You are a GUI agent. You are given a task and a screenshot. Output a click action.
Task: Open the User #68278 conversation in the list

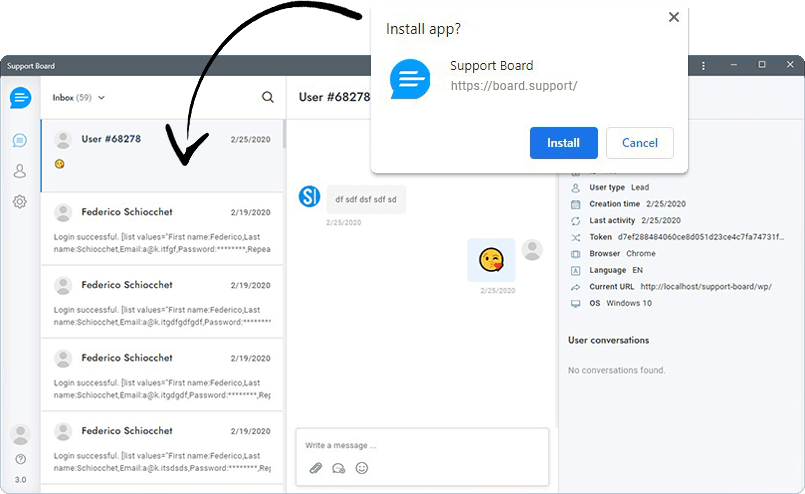(162, 156)
